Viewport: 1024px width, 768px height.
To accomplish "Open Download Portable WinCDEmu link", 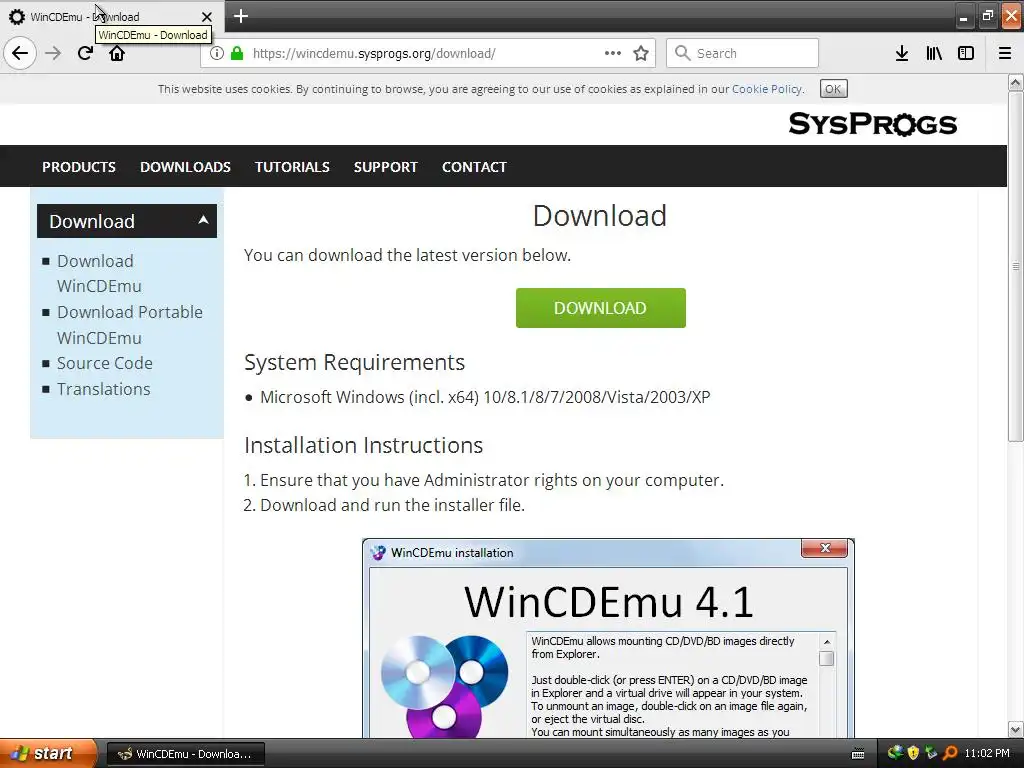I will coord(129,325).
